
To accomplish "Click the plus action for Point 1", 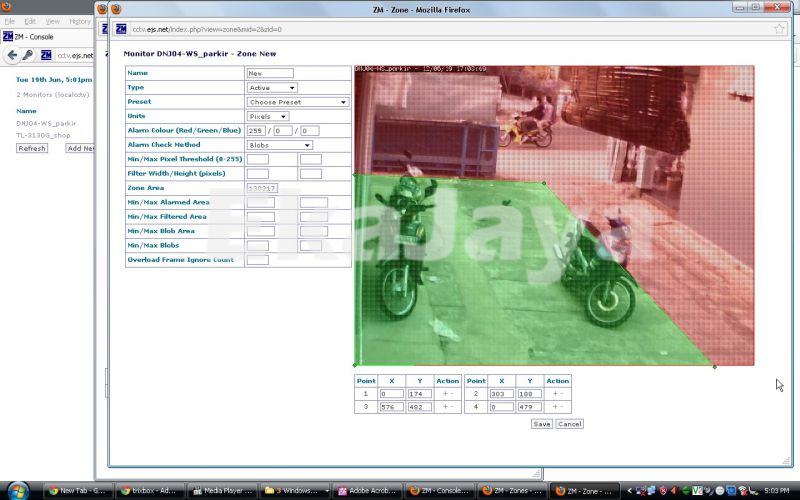I will click(443, 394).
